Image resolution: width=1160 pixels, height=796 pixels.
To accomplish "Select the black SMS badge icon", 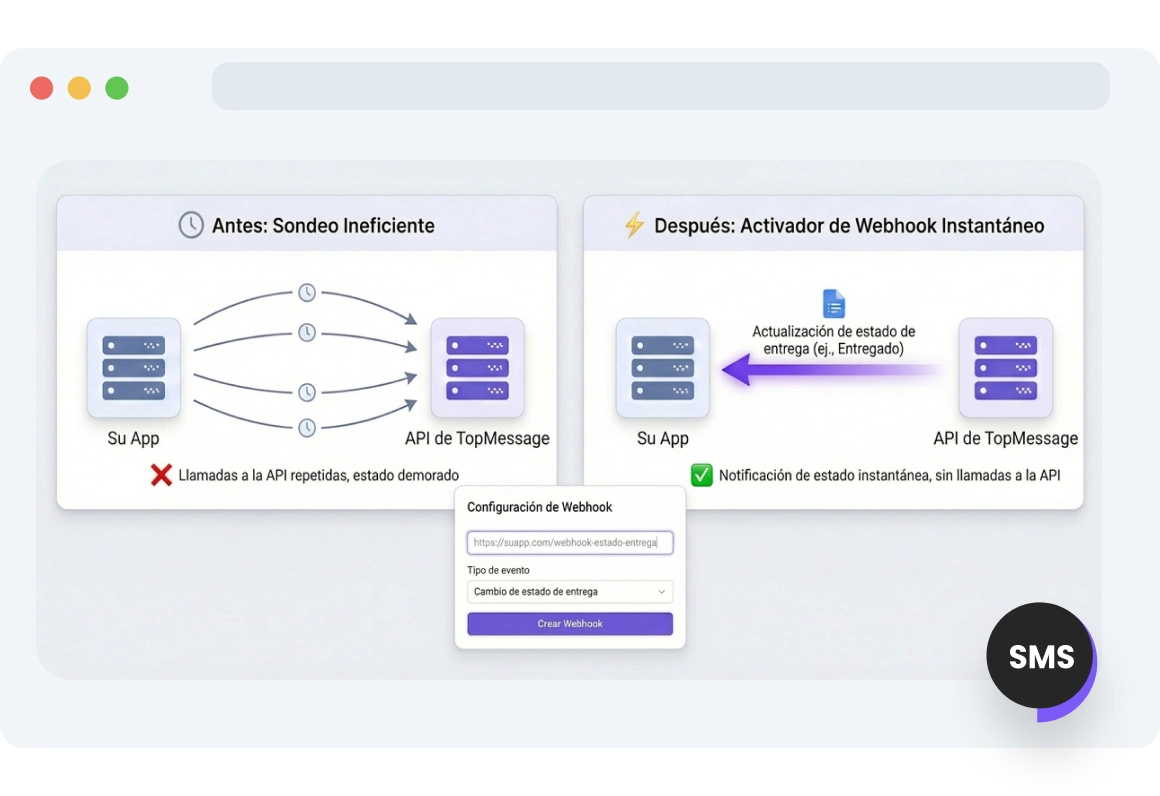I will pyautogui.click(x=1040, y=656).
